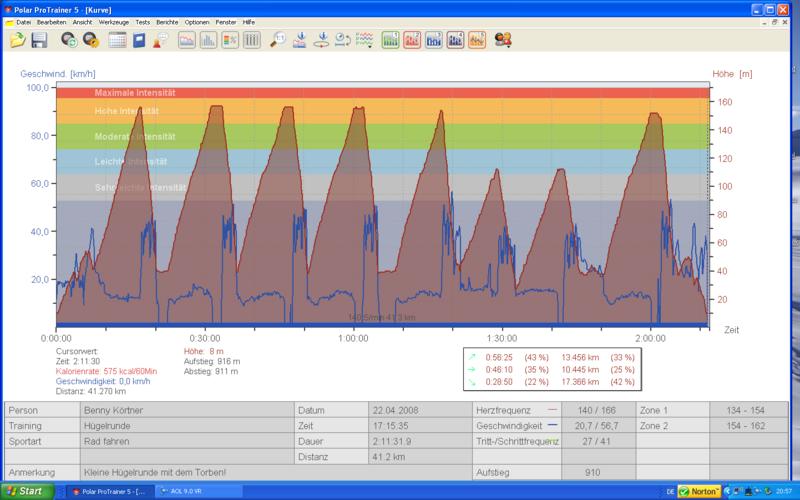This screenshot has height=500, width=800.
Task: Open the Bearbeiten menu
Action: click(52, 22)
